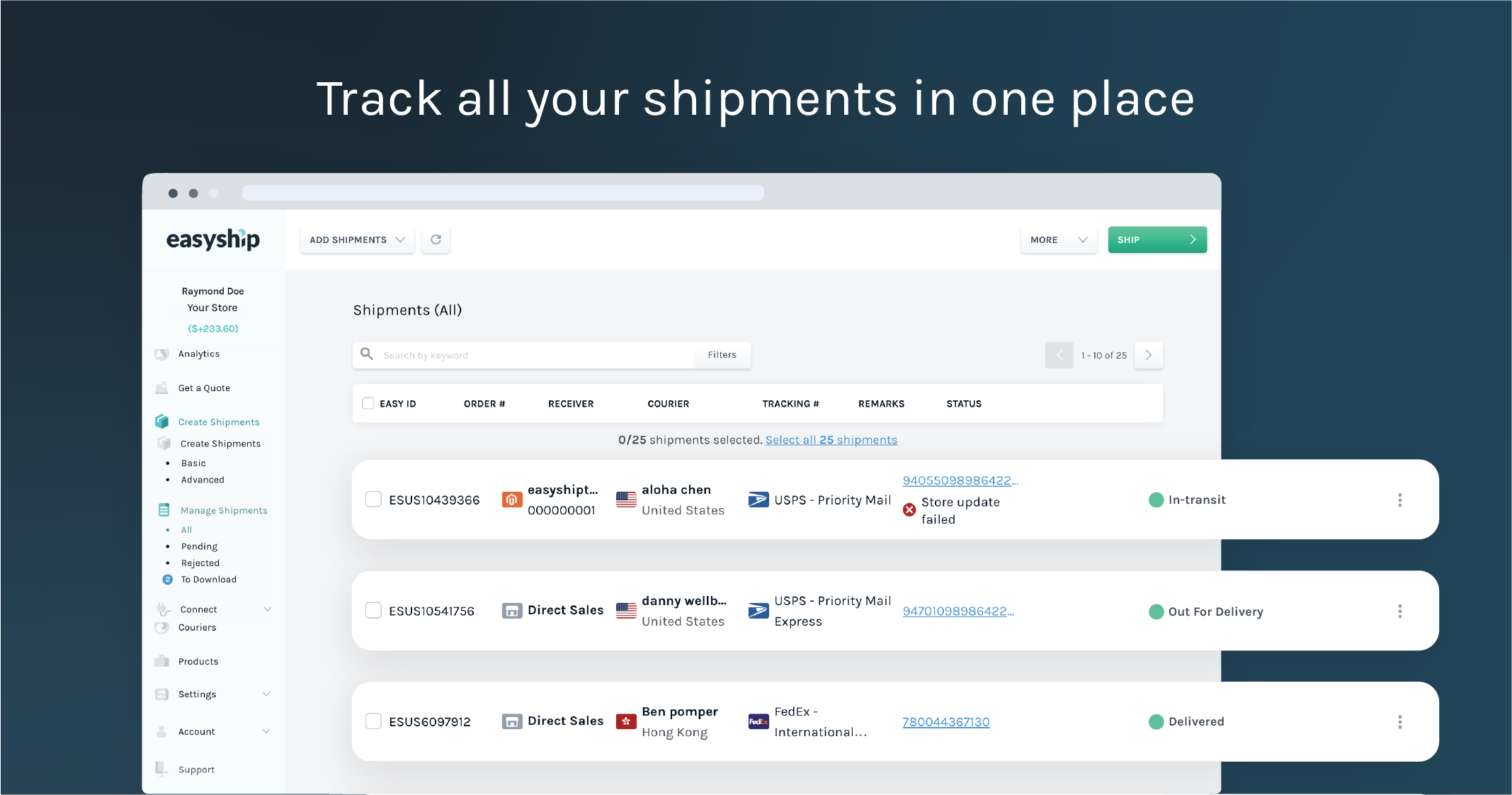Click Magento store icon in first shipment
The height and width of the screenshot is (795, 1512).
(x=511, y=500)
